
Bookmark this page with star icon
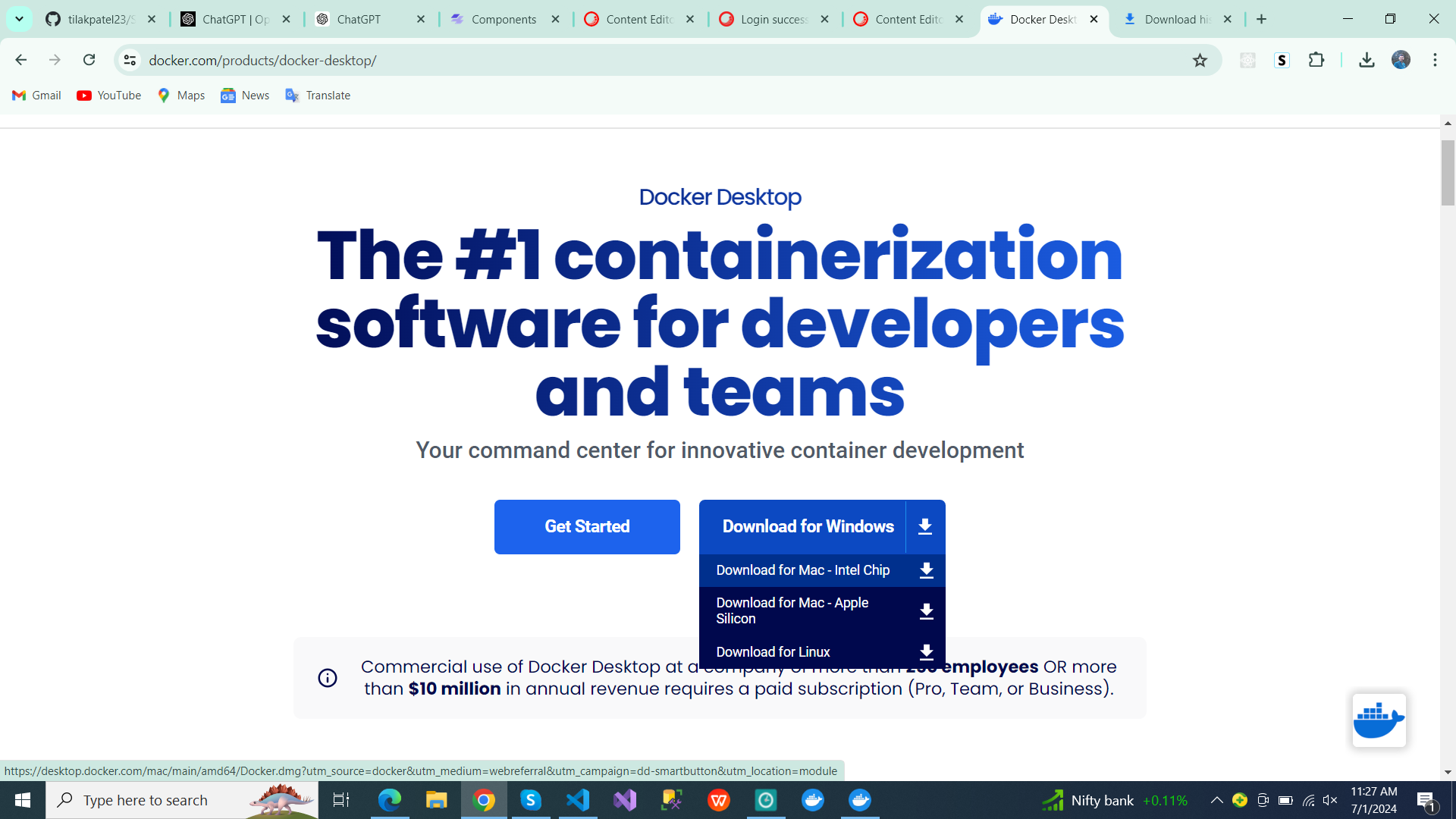[x=1200, y=61]
